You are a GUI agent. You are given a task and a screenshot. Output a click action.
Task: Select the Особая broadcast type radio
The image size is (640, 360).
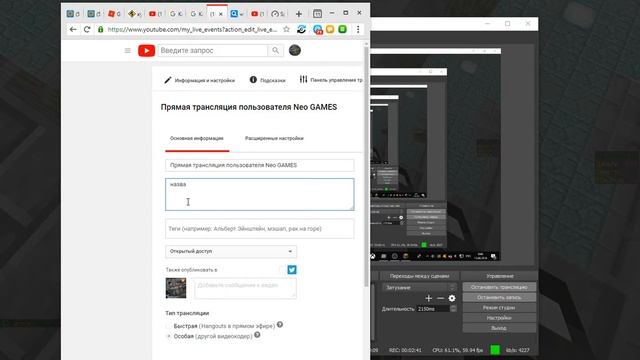(169, 336)
